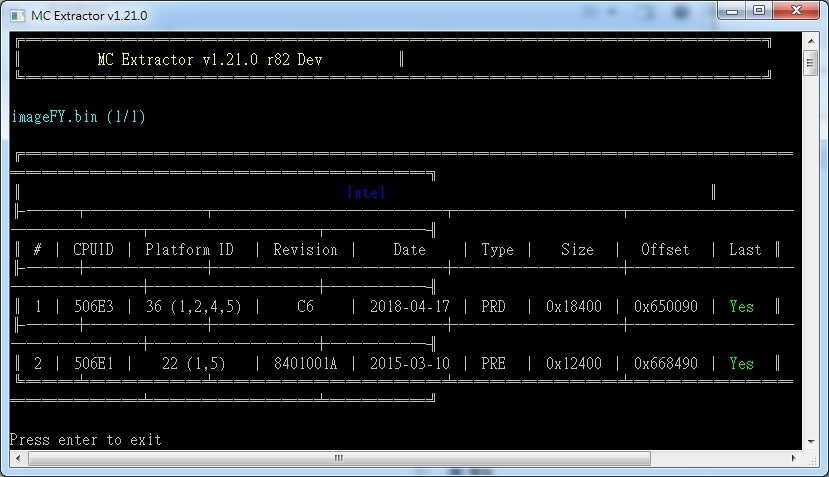Click the vertical scrollbar thumb
829x477 pixels.
(810, 63)
